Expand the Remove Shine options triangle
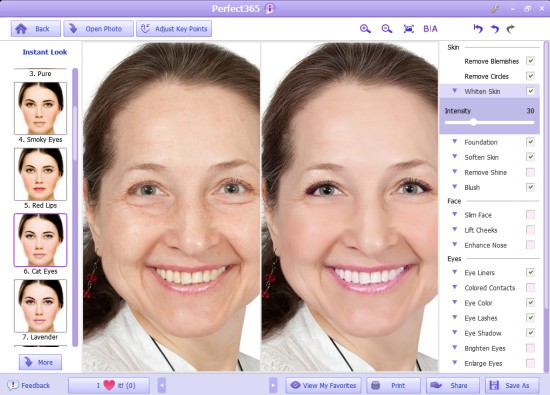 coord(455,172)
